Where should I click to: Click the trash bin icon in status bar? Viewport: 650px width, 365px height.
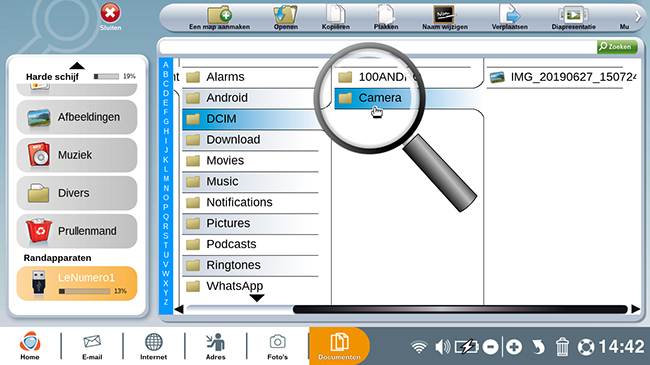pyautogui.click(x=562, y=347)
